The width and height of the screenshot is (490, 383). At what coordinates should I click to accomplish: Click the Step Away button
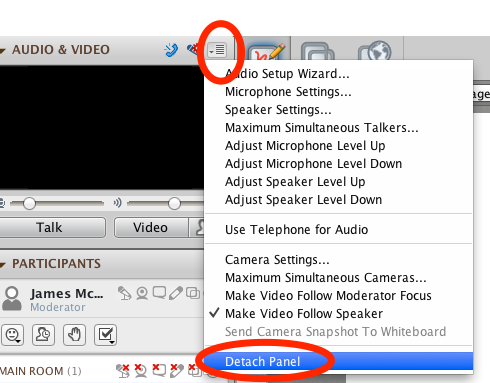coord(43,335)
